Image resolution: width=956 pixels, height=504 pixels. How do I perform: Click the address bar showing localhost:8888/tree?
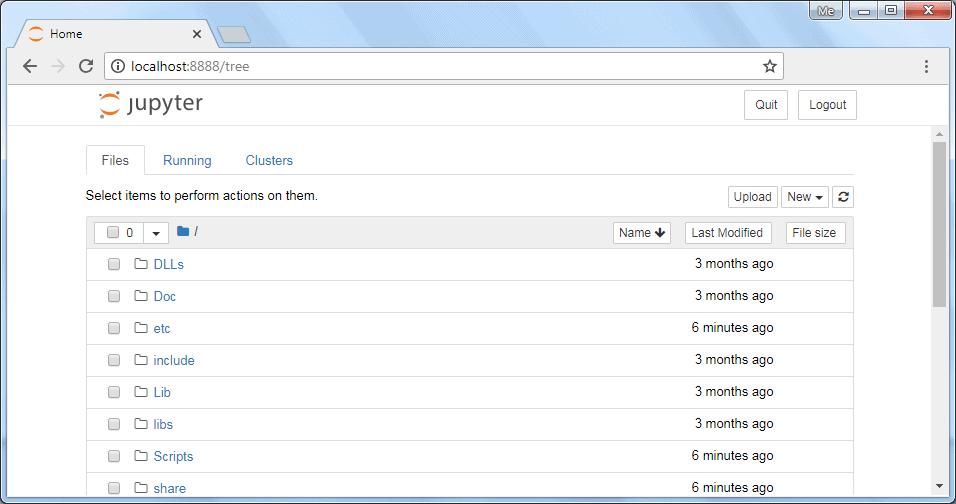point(440,66)
